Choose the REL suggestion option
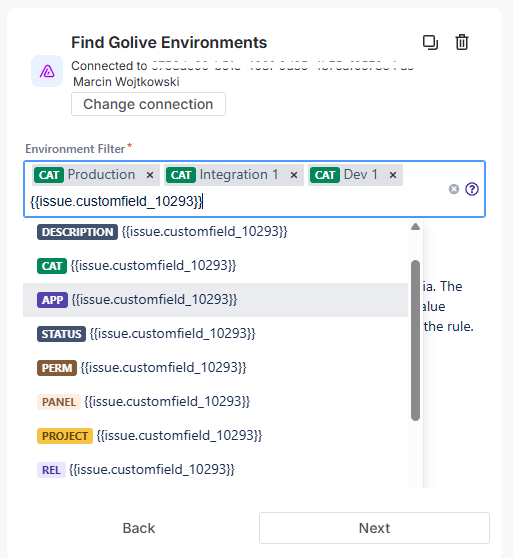 [x=216, y=470]
